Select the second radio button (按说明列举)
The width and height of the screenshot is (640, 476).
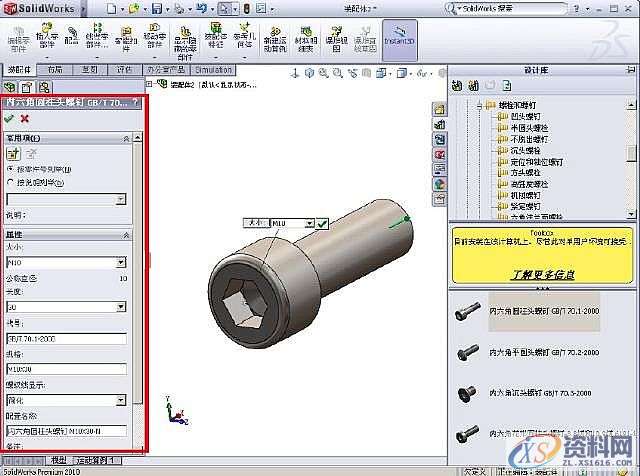pyautogui.click(x=11, y=182)
